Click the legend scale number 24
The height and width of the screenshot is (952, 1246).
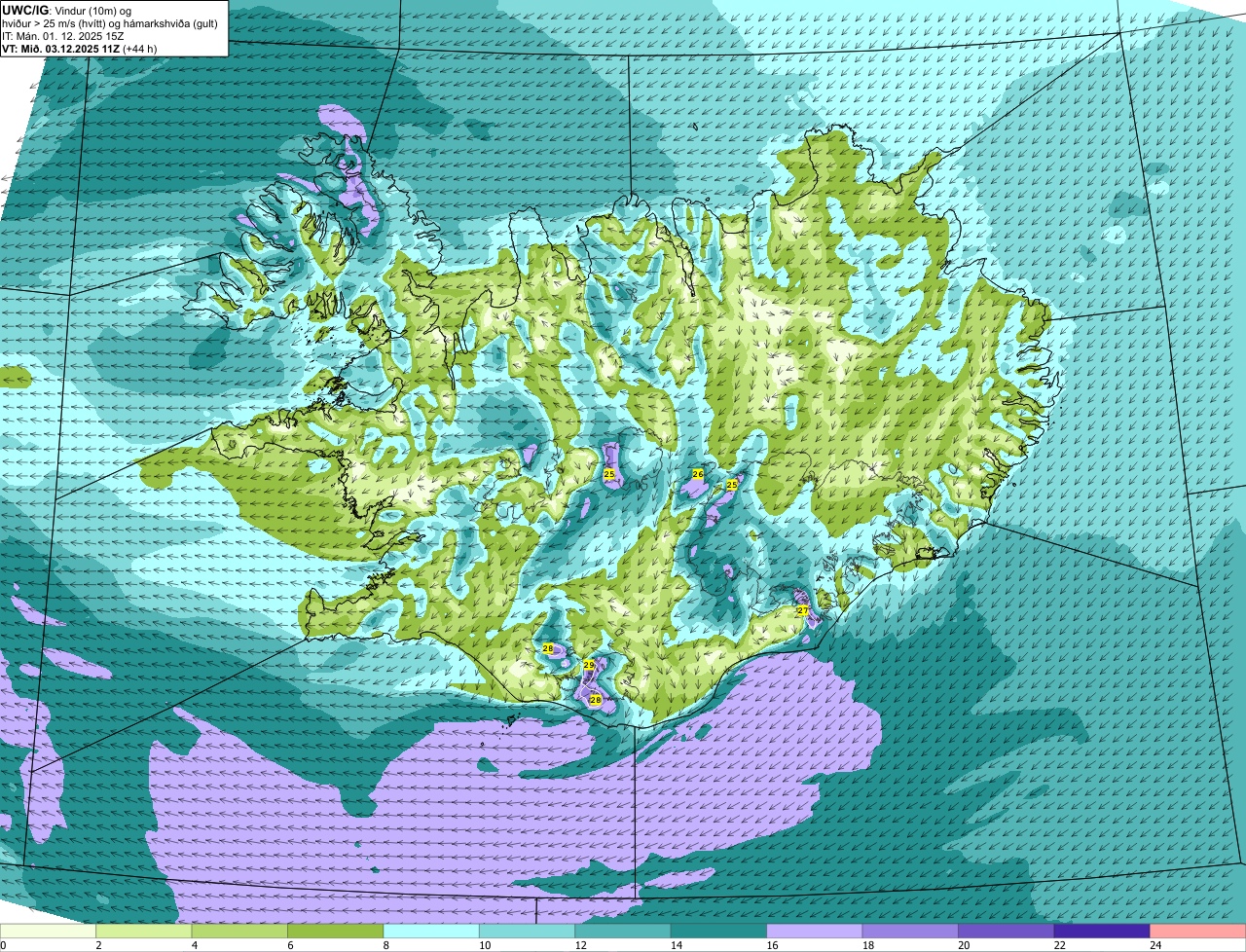(x=1154, y=945)
